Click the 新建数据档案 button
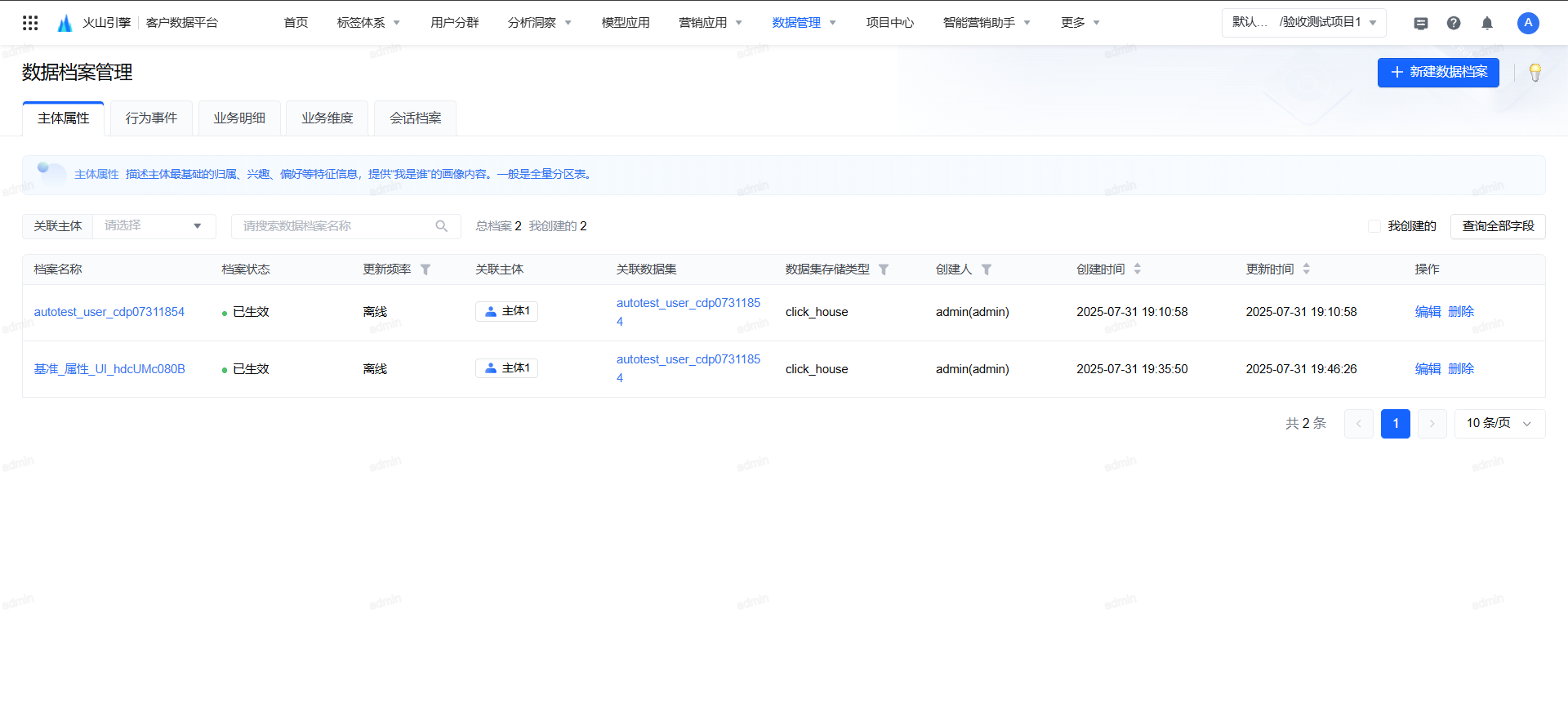Viewport: 1568px width, 717px height. 1438,73
